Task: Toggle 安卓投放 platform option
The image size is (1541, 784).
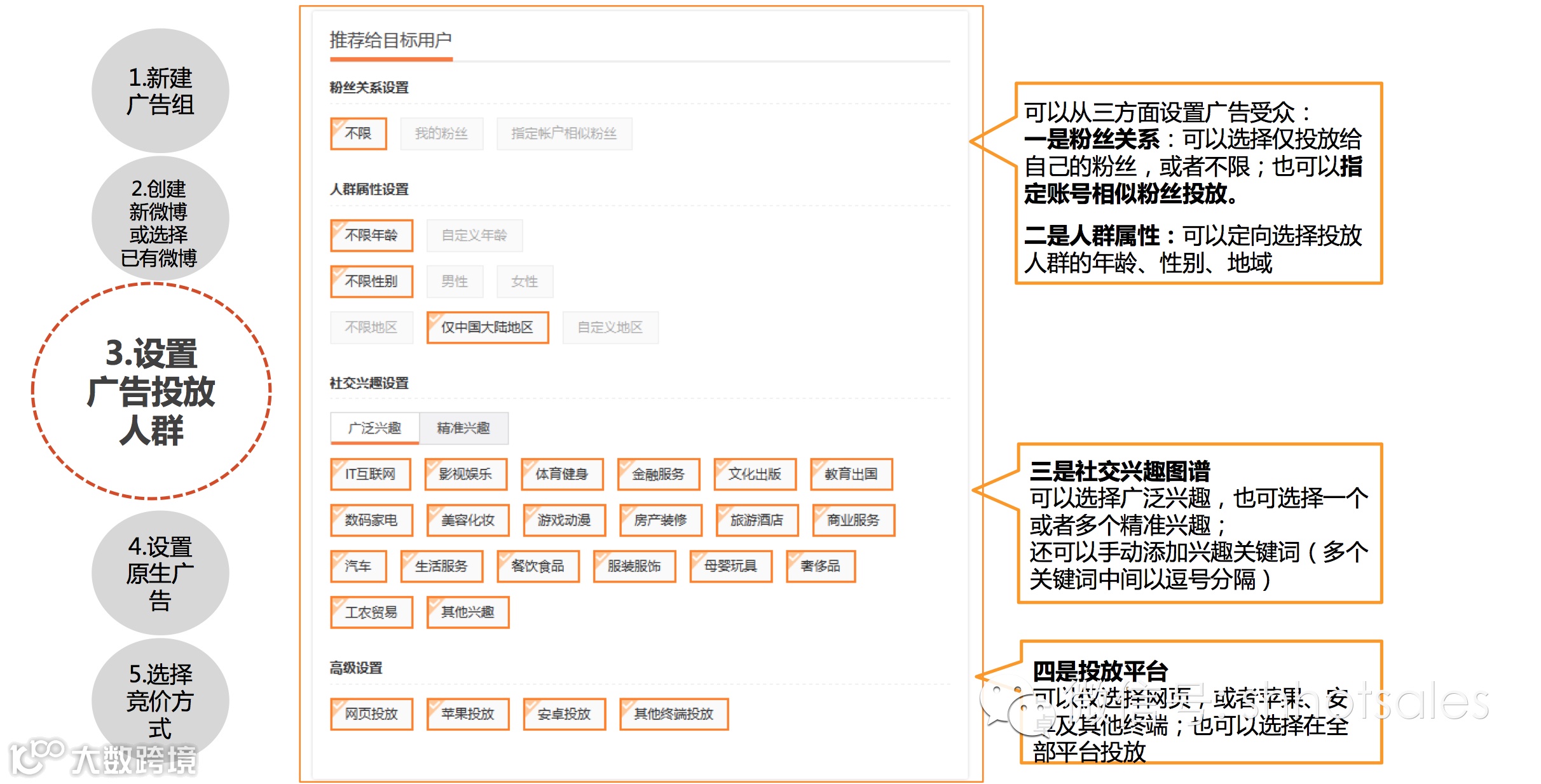Action: click(564, 714)
